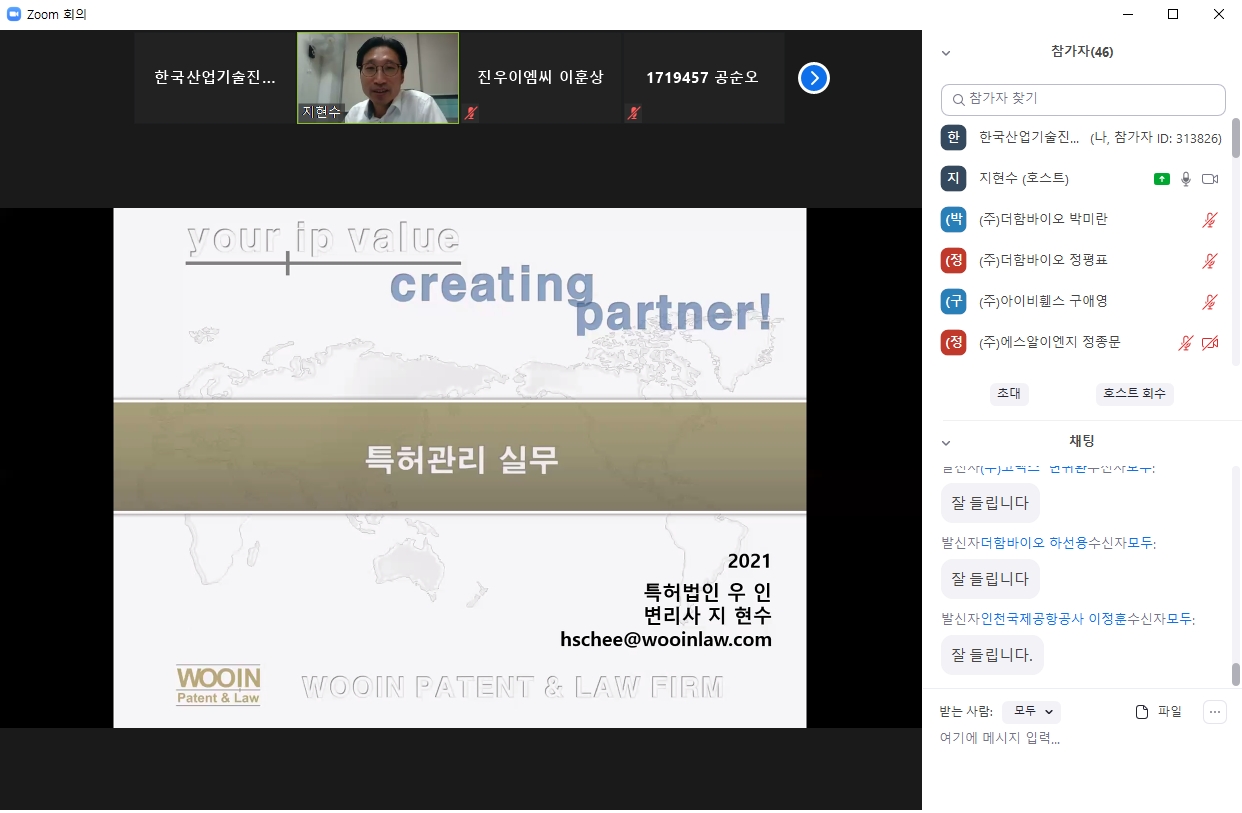Click 지 avatar of host 지현수
The image size is (1242, 813).
pyautogui.click(x=953, y=179)
